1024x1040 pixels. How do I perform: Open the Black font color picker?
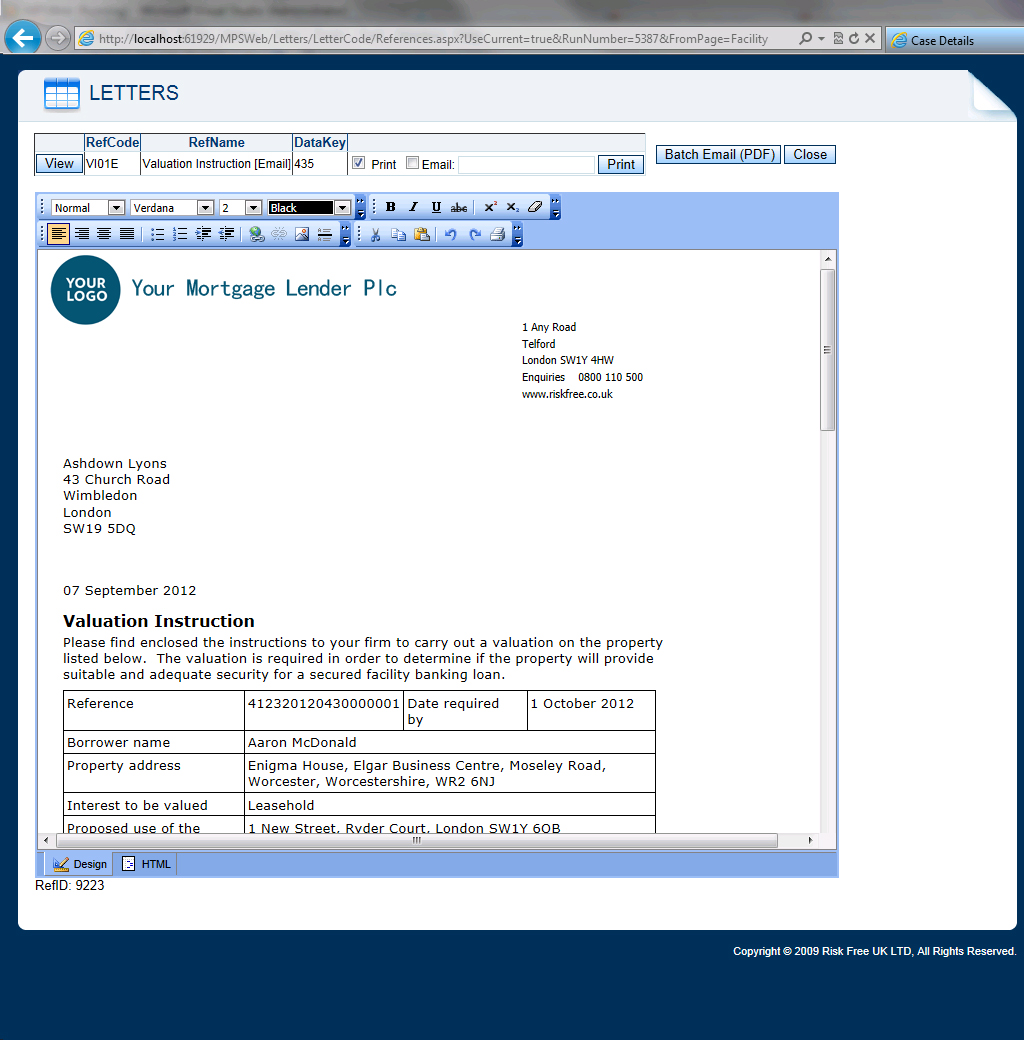[x=342, y=208]
